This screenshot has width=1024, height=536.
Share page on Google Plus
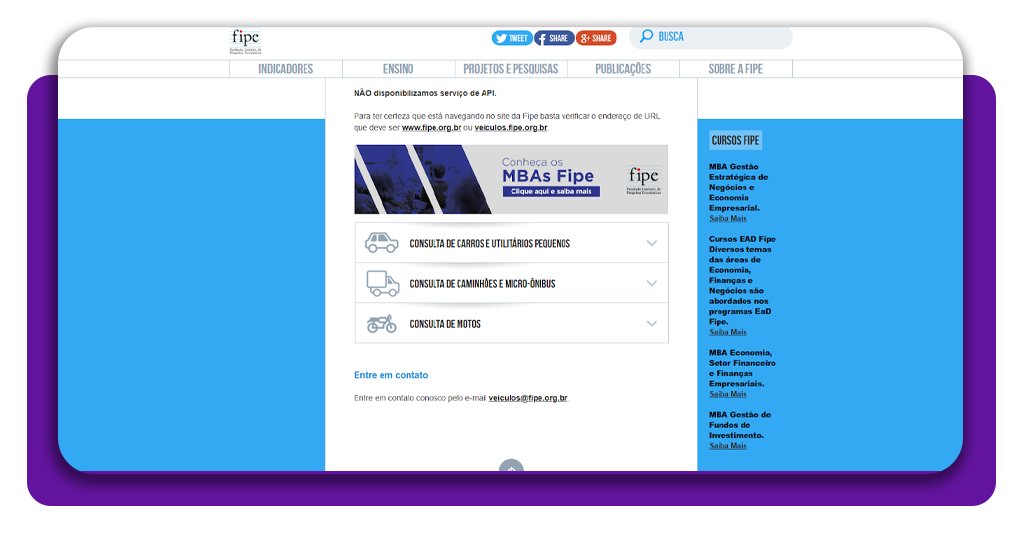point(596,38)
